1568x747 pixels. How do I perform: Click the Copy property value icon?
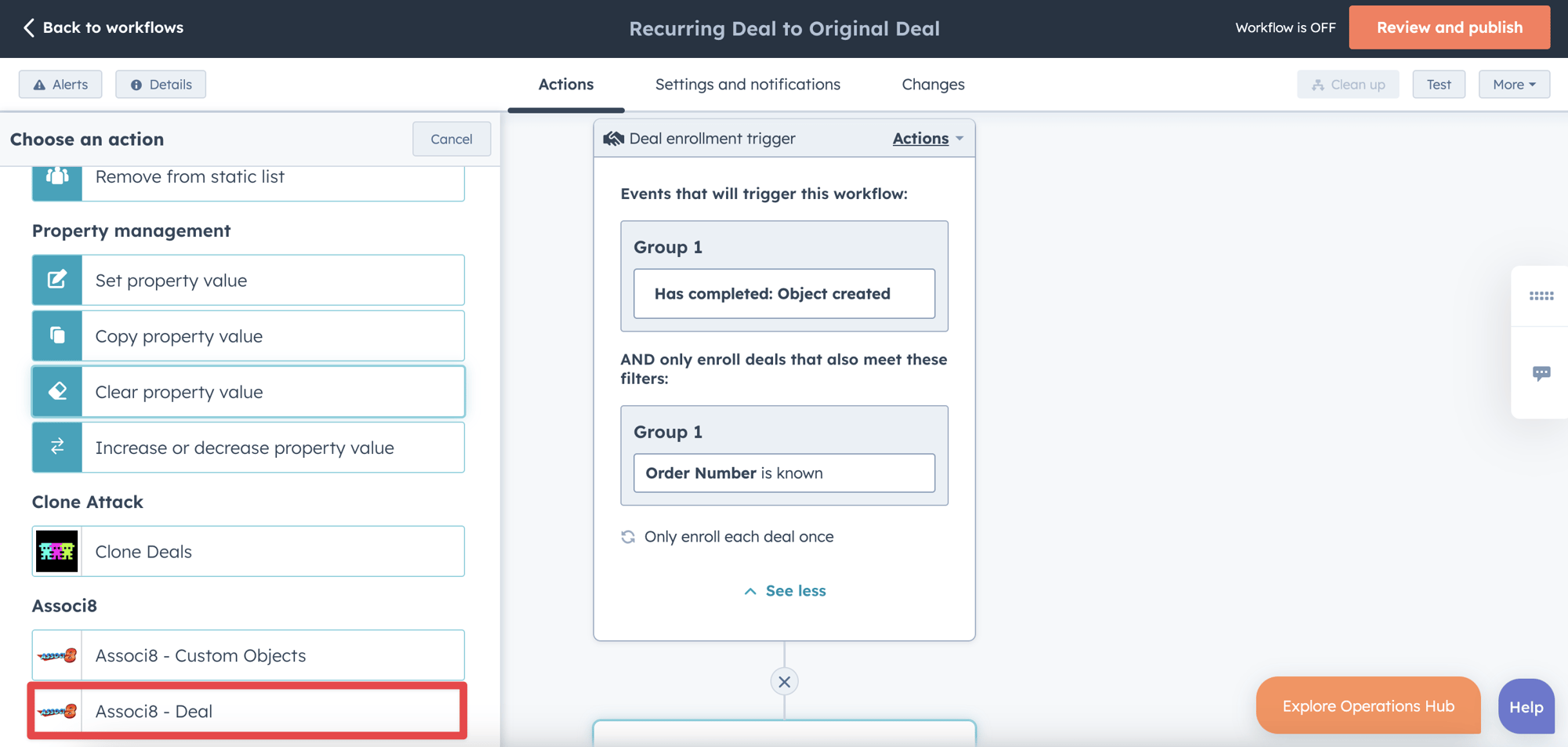[x=56, y=335]
